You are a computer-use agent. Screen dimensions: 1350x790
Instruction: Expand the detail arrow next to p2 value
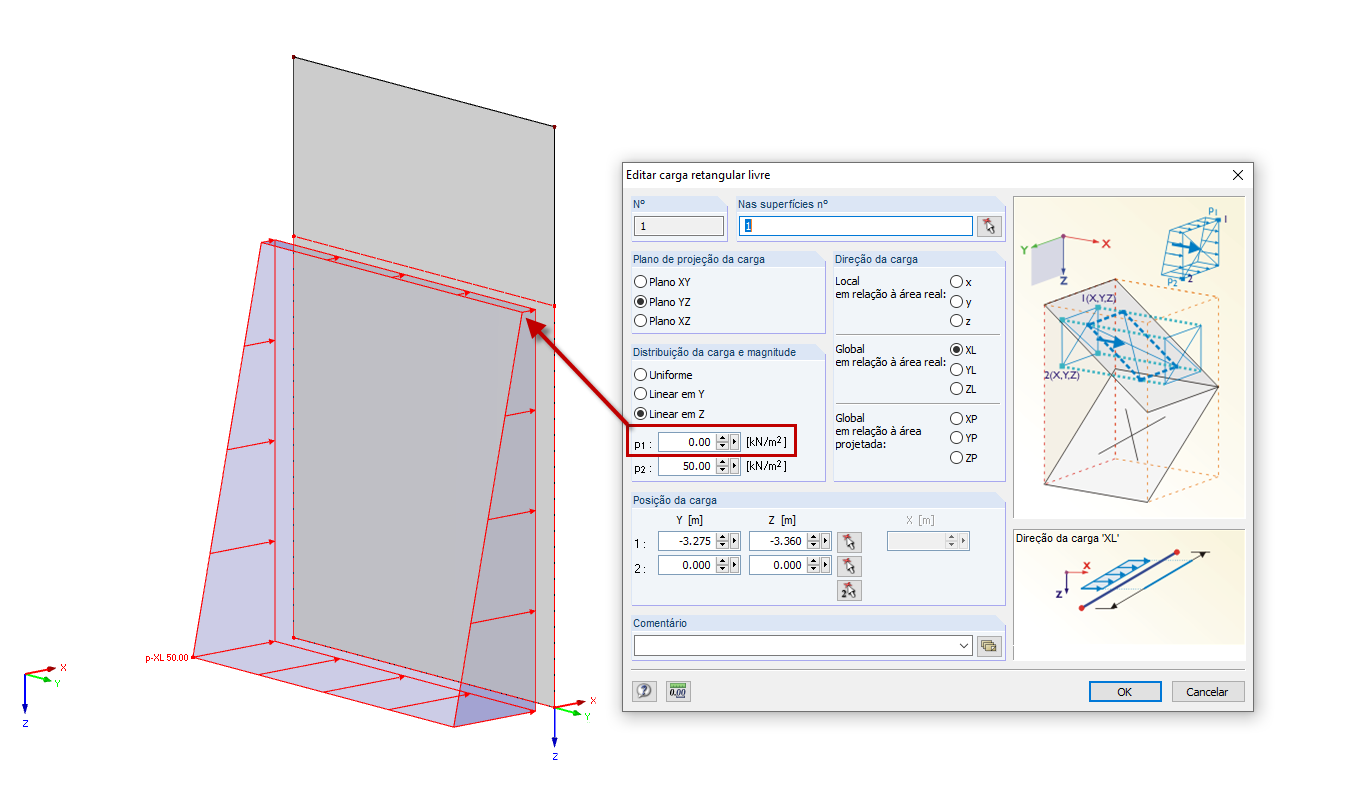[735, 465]
